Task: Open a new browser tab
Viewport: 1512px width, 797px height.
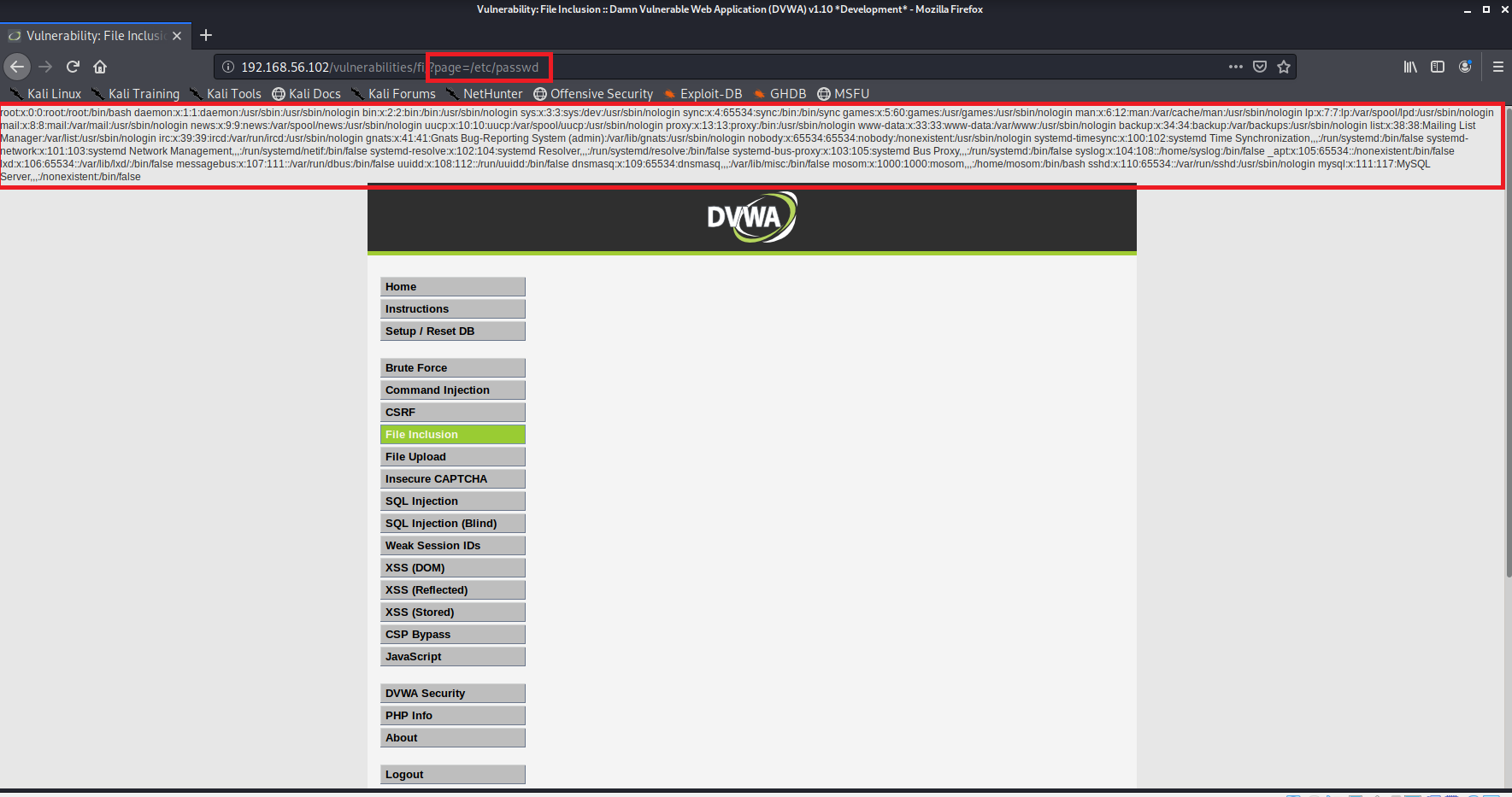Action: (x=206, y=35)
